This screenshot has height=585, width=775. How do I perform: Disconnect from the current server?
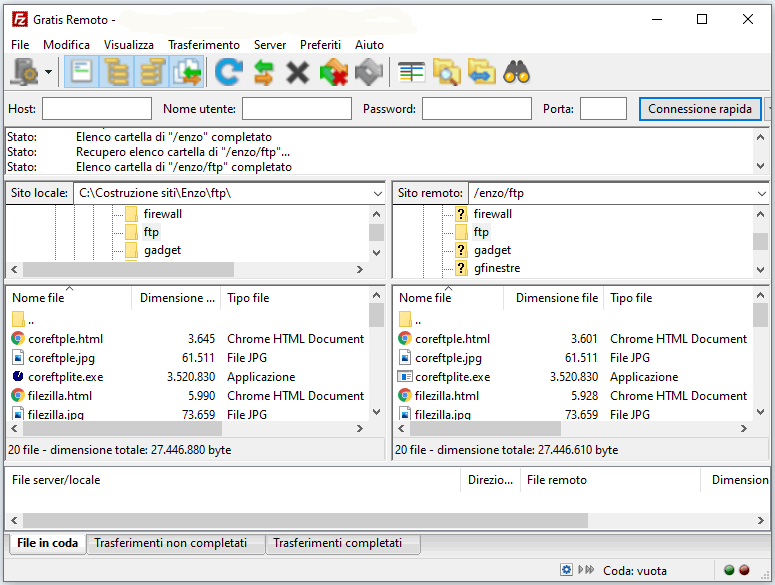(x=334, y=72)
